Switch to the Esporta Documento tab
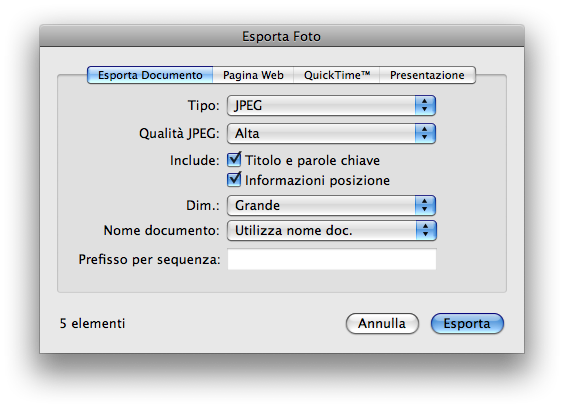The image size is (564, 408). click(150, 75)
